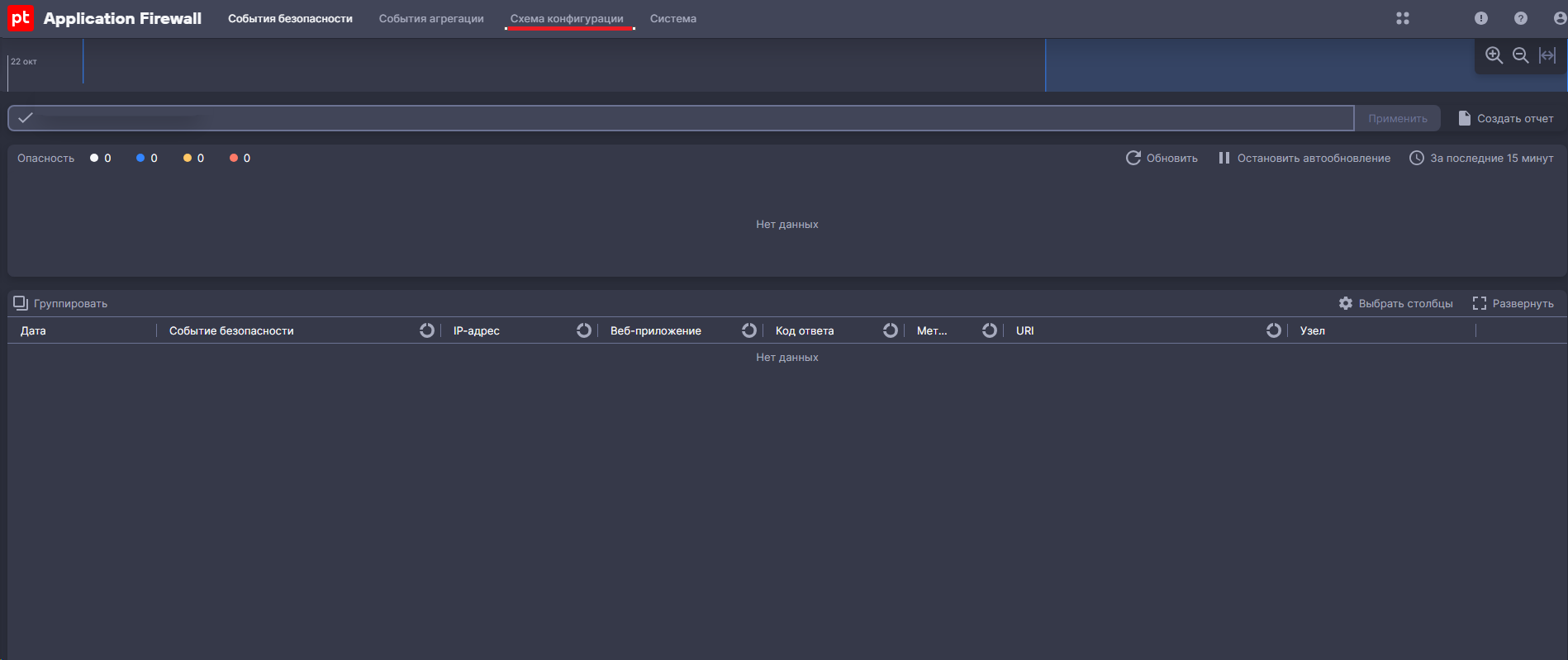Click the timeline zoom out magnifier icon
Viewport: 1568px width, 660px height.
click(1520, 55)
